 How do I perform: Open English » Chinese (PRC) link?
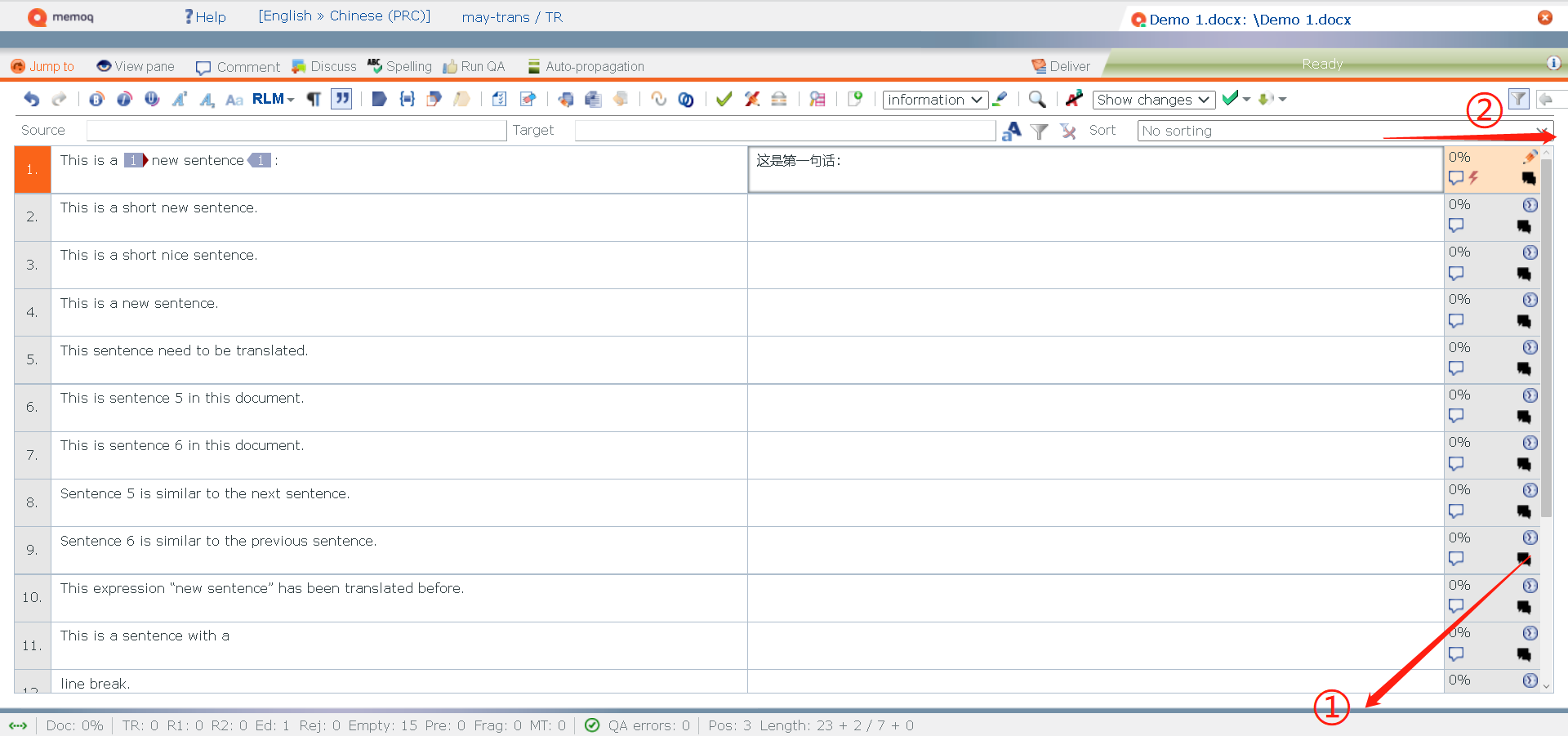(345, 16)
